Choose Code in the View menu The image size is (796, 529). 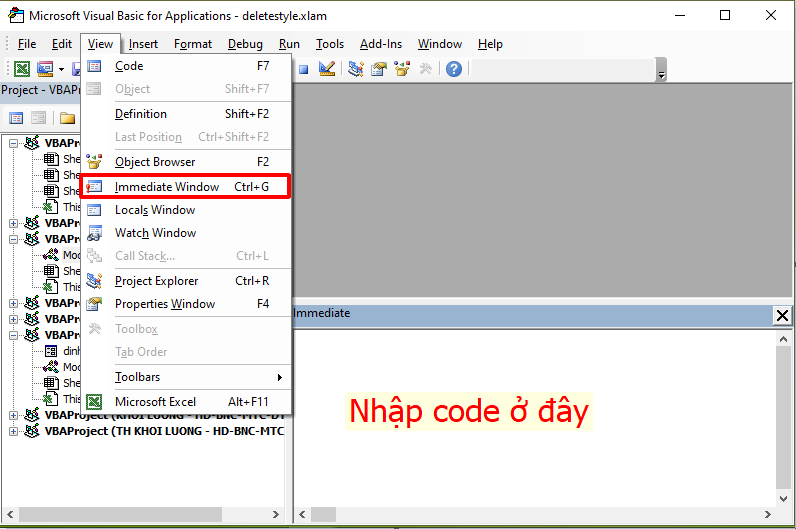coord(186,66)
